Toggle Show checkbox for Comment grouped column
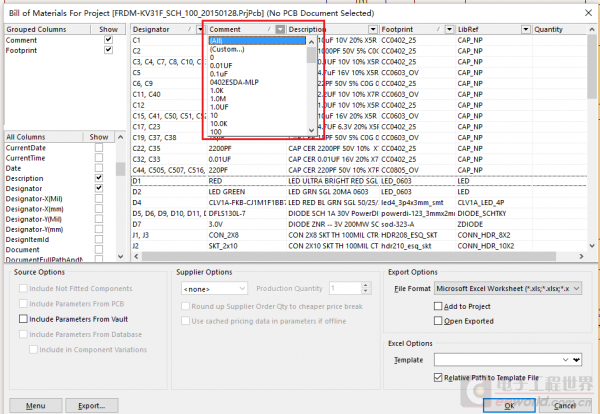Image resolution: width=600 pixels, height=414 pixels. (x=108, y=39)
